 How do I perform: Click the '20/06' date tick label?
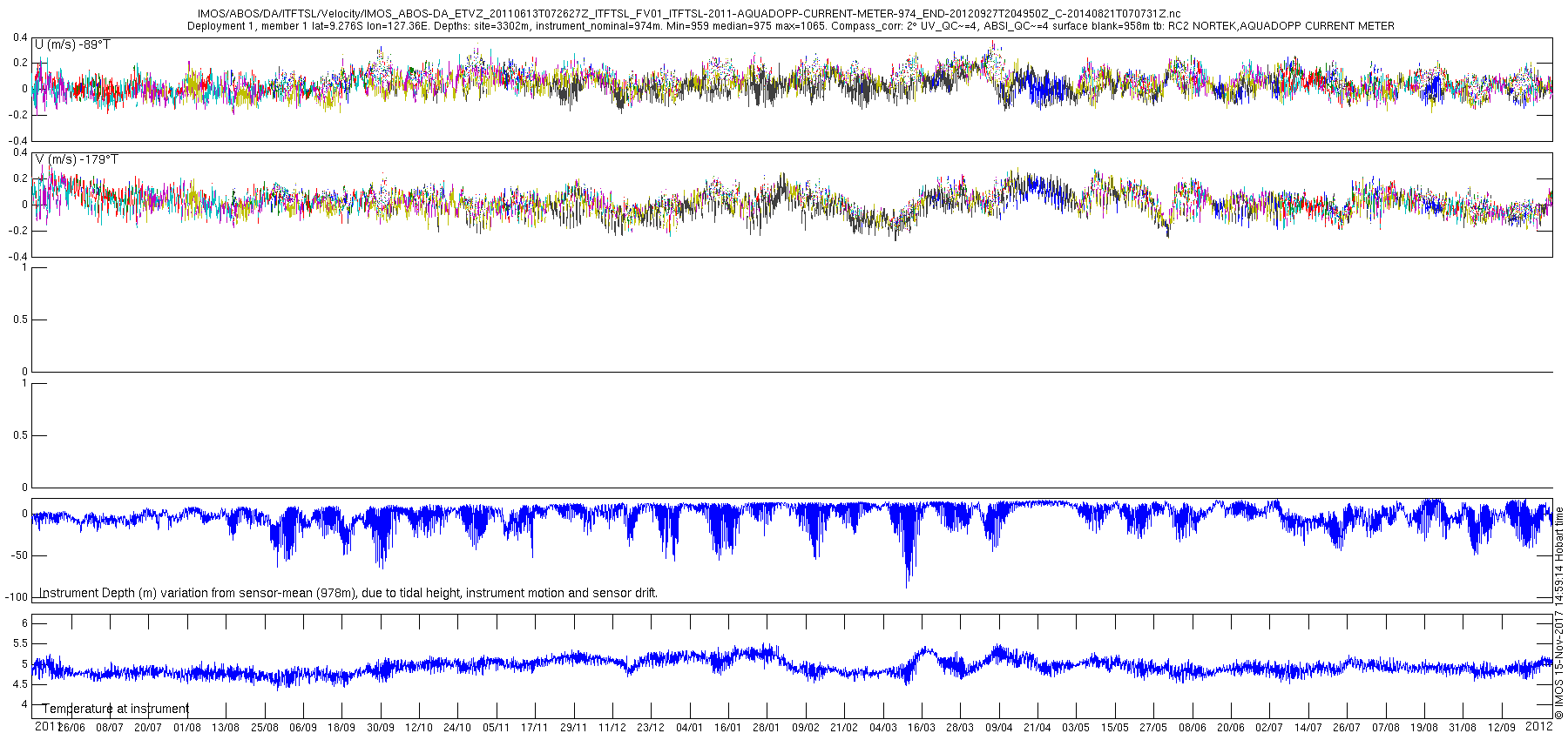tap(1231, 728)
